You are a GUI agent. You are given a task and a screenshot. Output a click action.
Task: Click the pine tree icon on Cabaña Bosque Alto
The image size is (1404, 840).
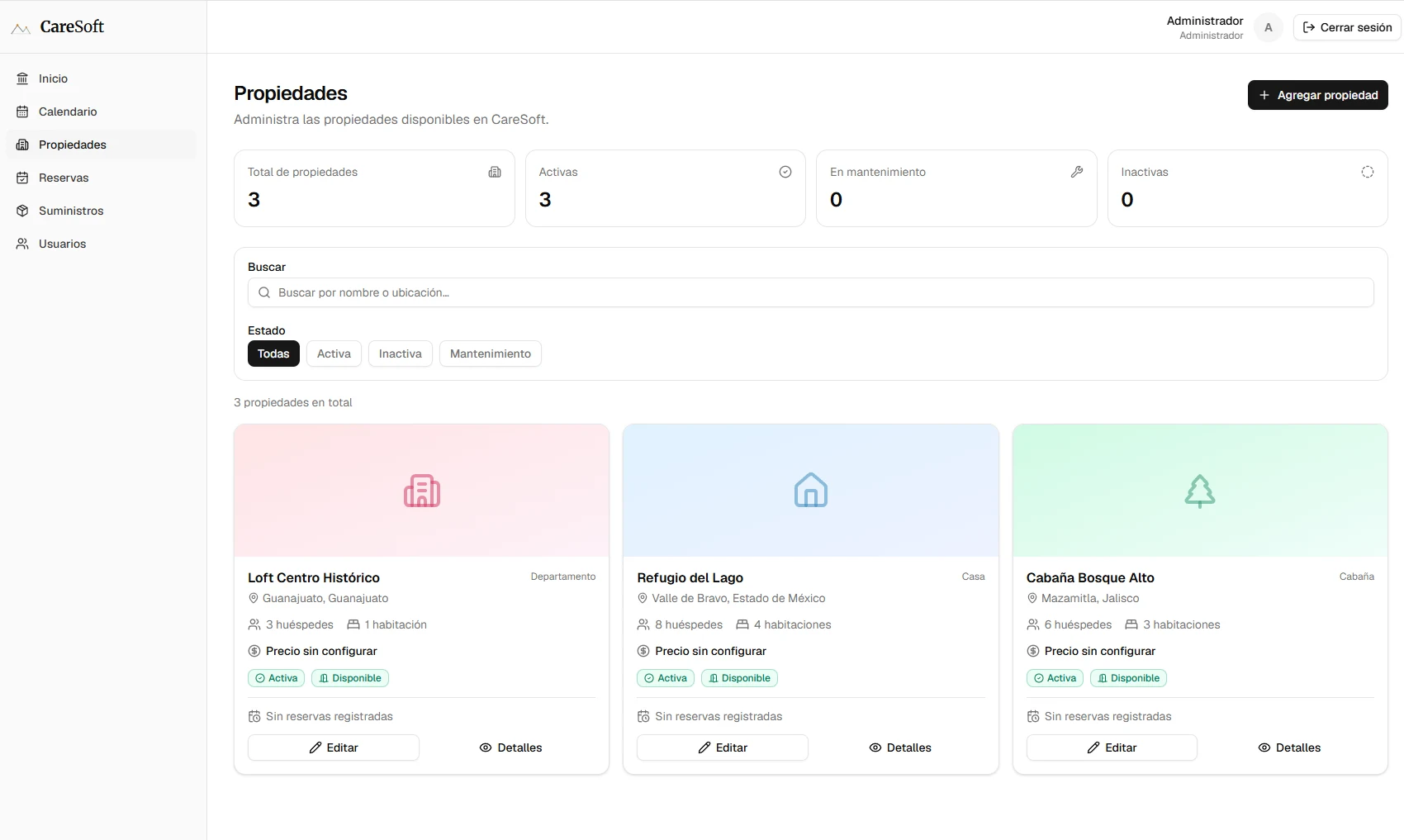click(1200, 491)
